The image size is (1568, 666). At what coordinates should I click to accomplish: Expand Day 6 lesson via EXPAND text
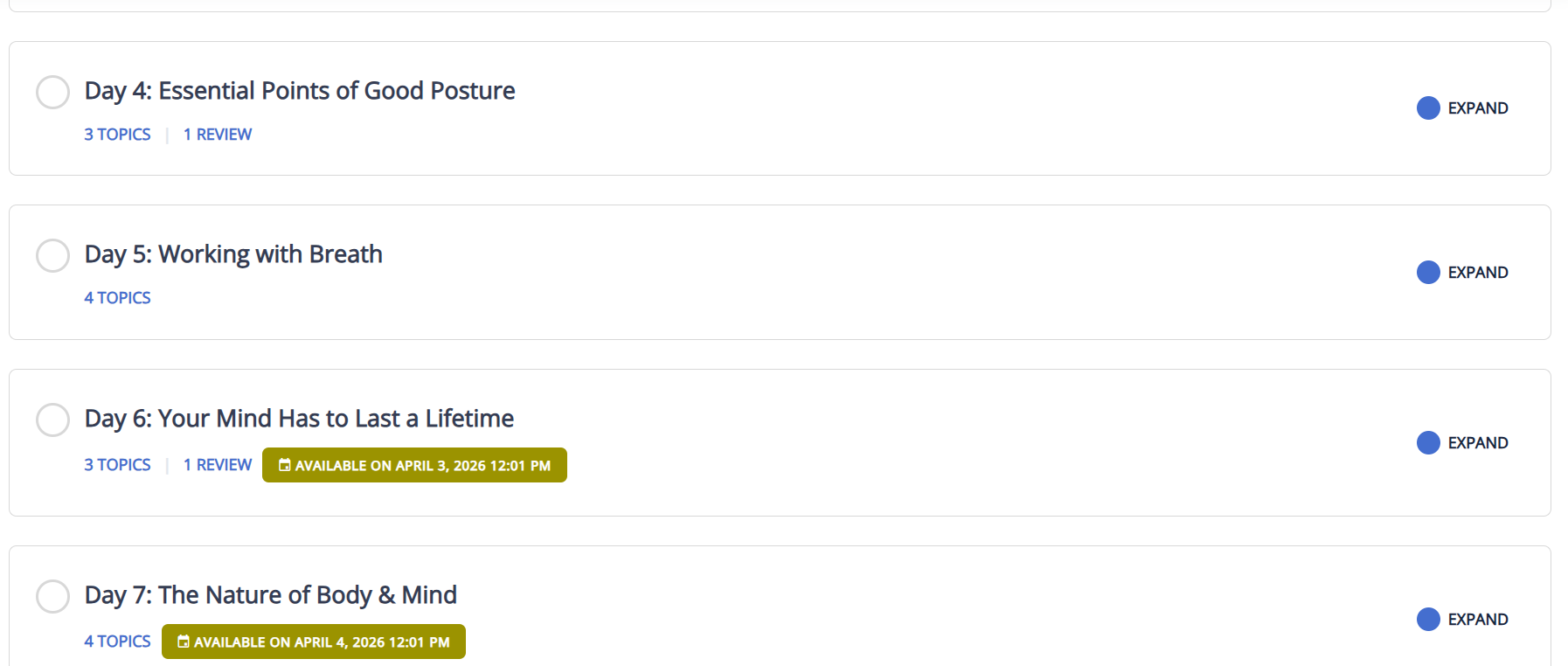pyautogui.click(x=1477, y=443)
